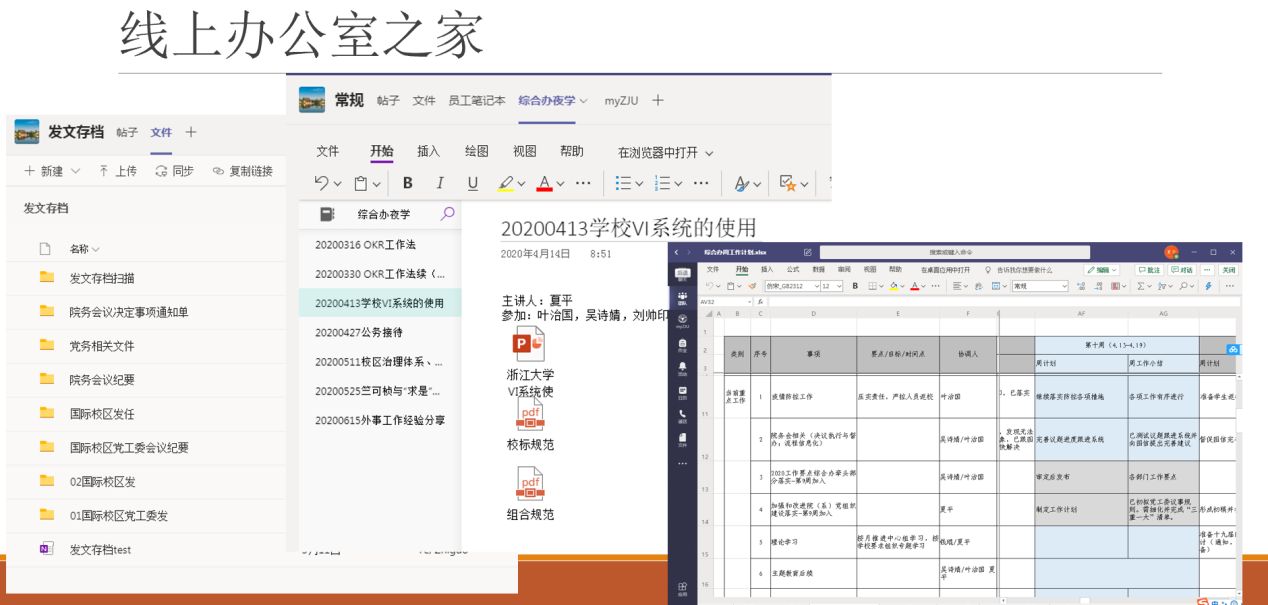Toggle underline formatting in OneNote toolbar

point(473,183)
